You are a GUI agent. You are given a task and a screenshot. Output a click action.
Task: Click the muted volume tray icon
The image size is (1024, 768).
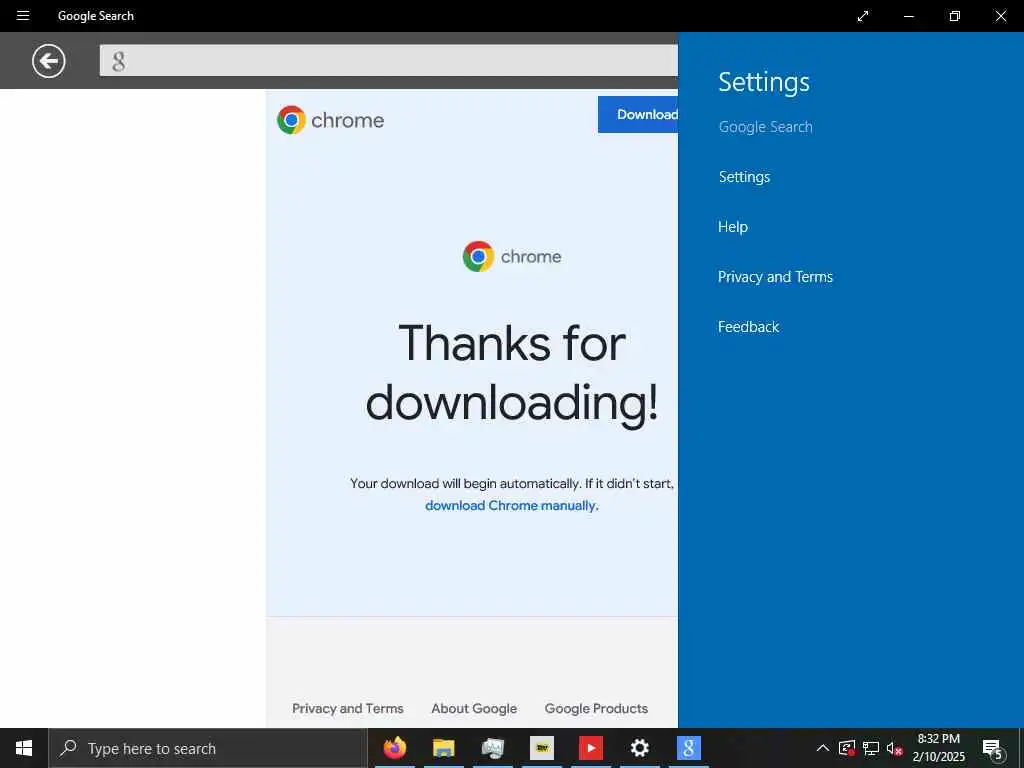[894, 748]
